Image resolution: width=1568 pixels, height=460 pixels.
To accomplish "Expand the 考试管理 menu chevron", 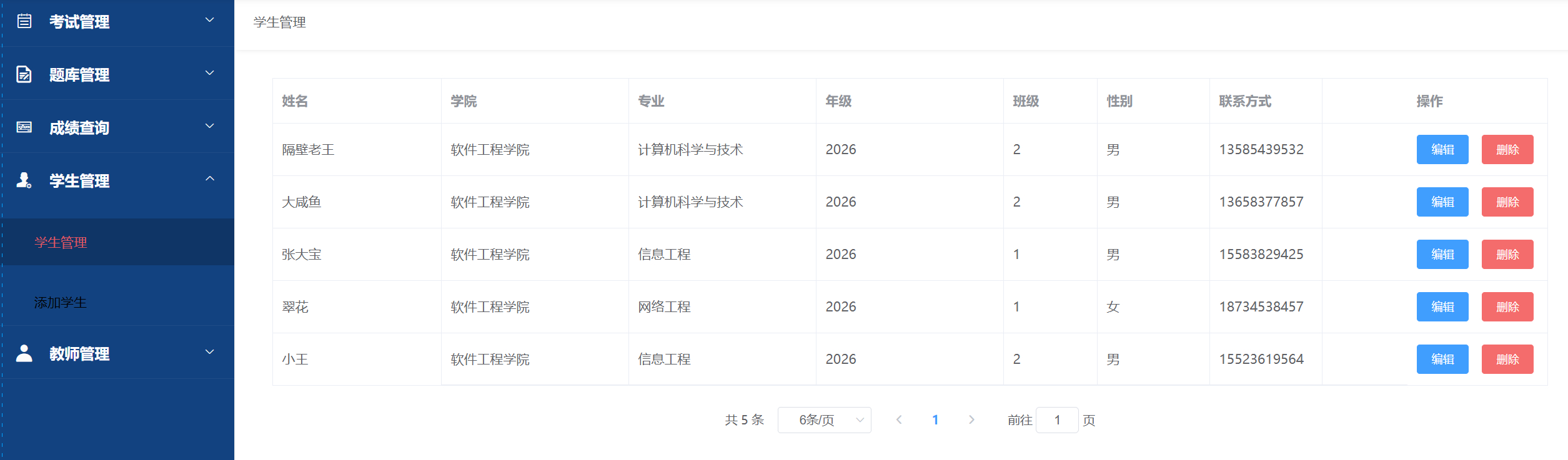I will (210, 20).
